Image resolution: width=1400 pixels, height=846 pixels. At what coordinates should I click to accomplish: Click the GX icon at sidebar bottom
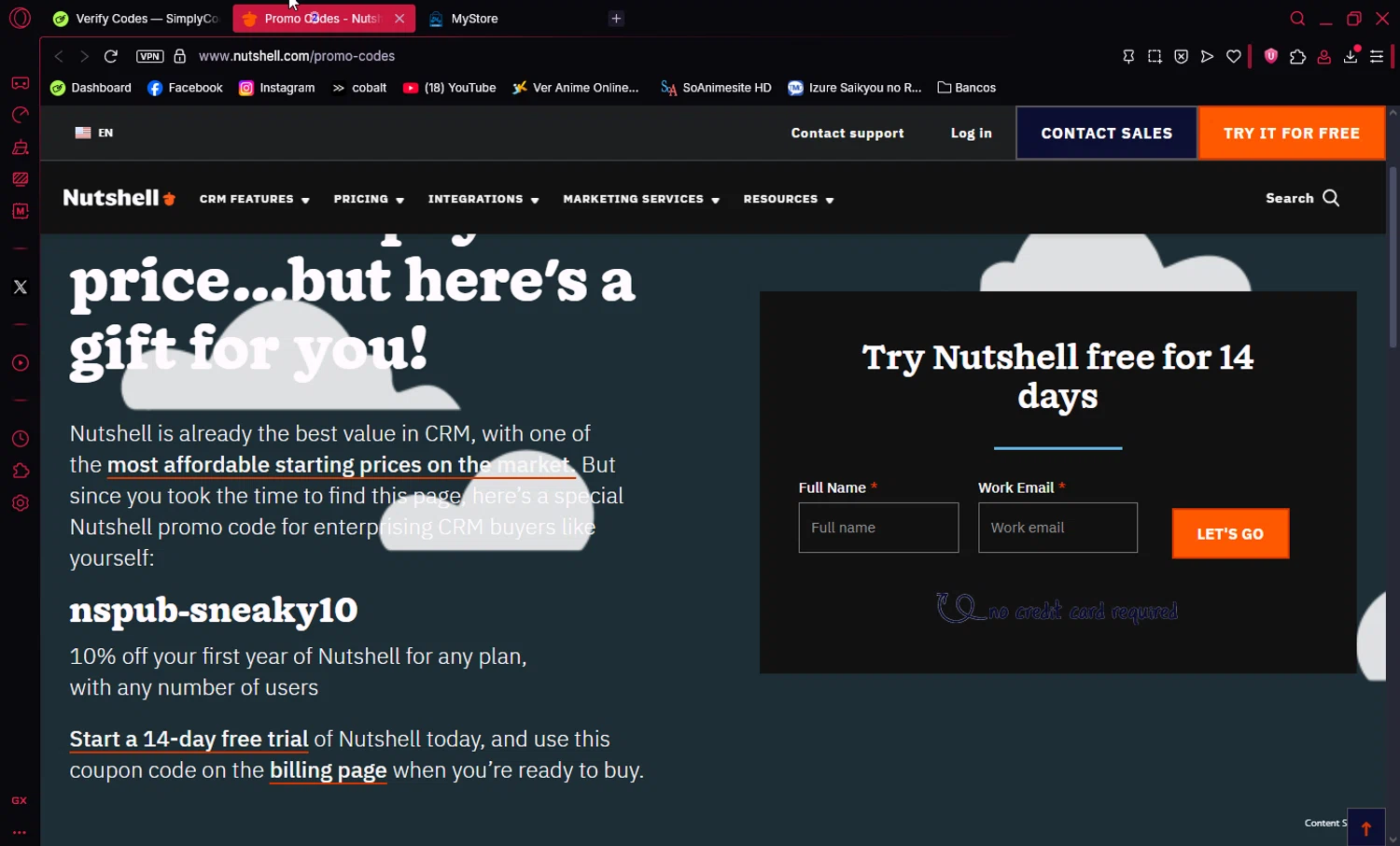(x=20, y=800)
